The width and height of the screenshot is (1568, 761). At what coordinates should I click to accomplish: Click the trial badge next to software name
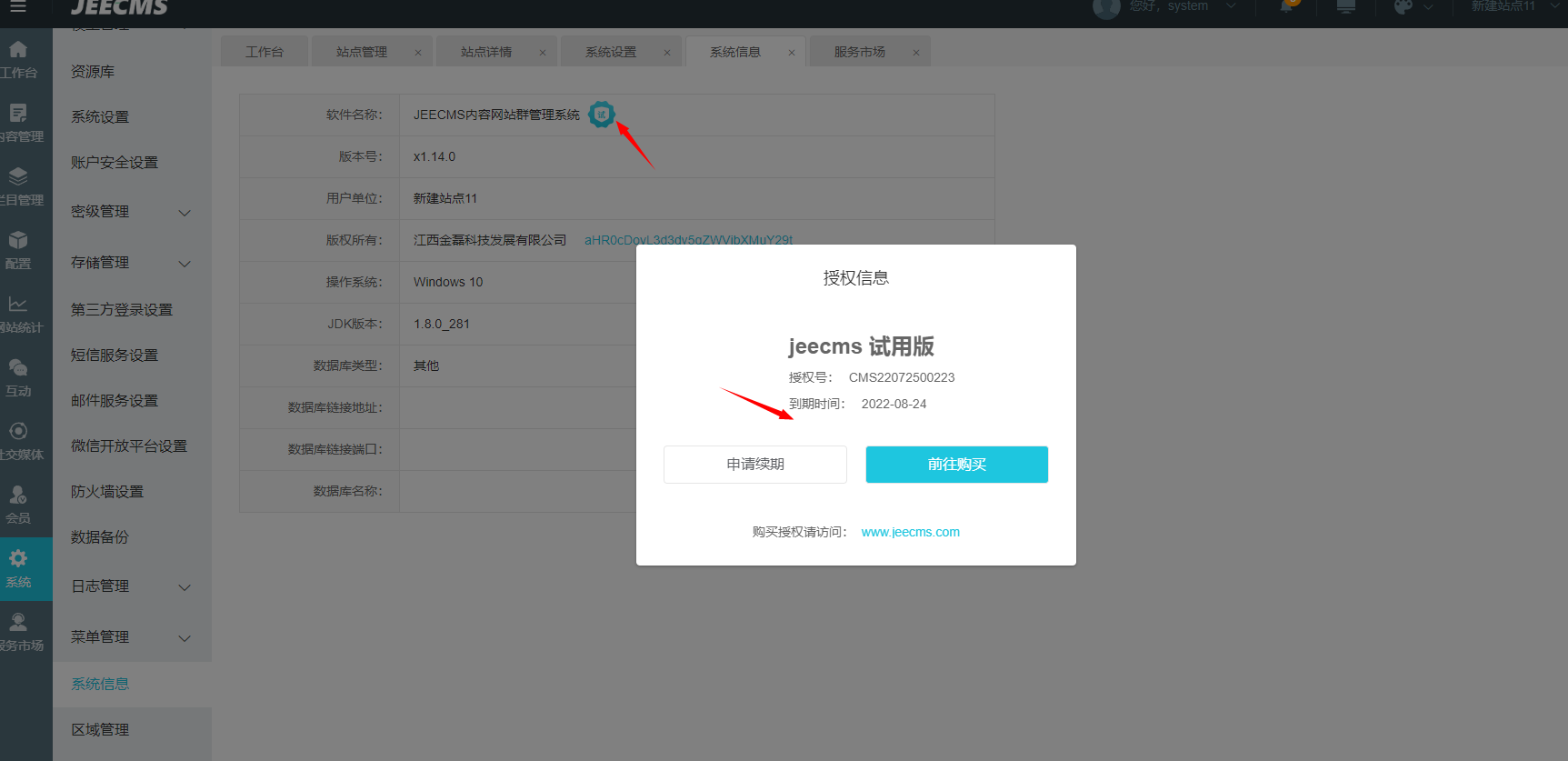pyautogui.click(x=601, y=115)
